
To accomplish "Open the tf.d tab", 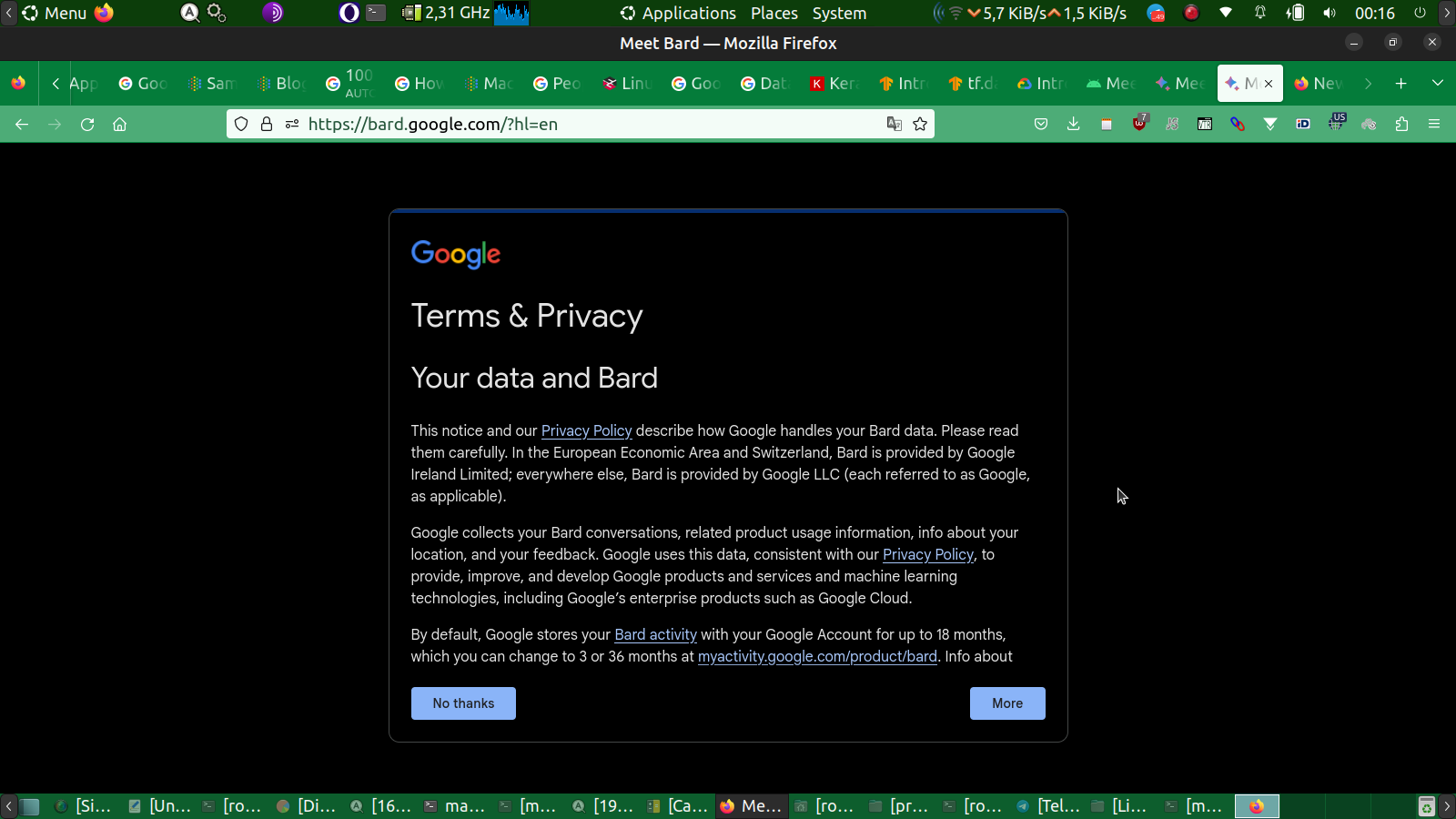I will point(973,84).
